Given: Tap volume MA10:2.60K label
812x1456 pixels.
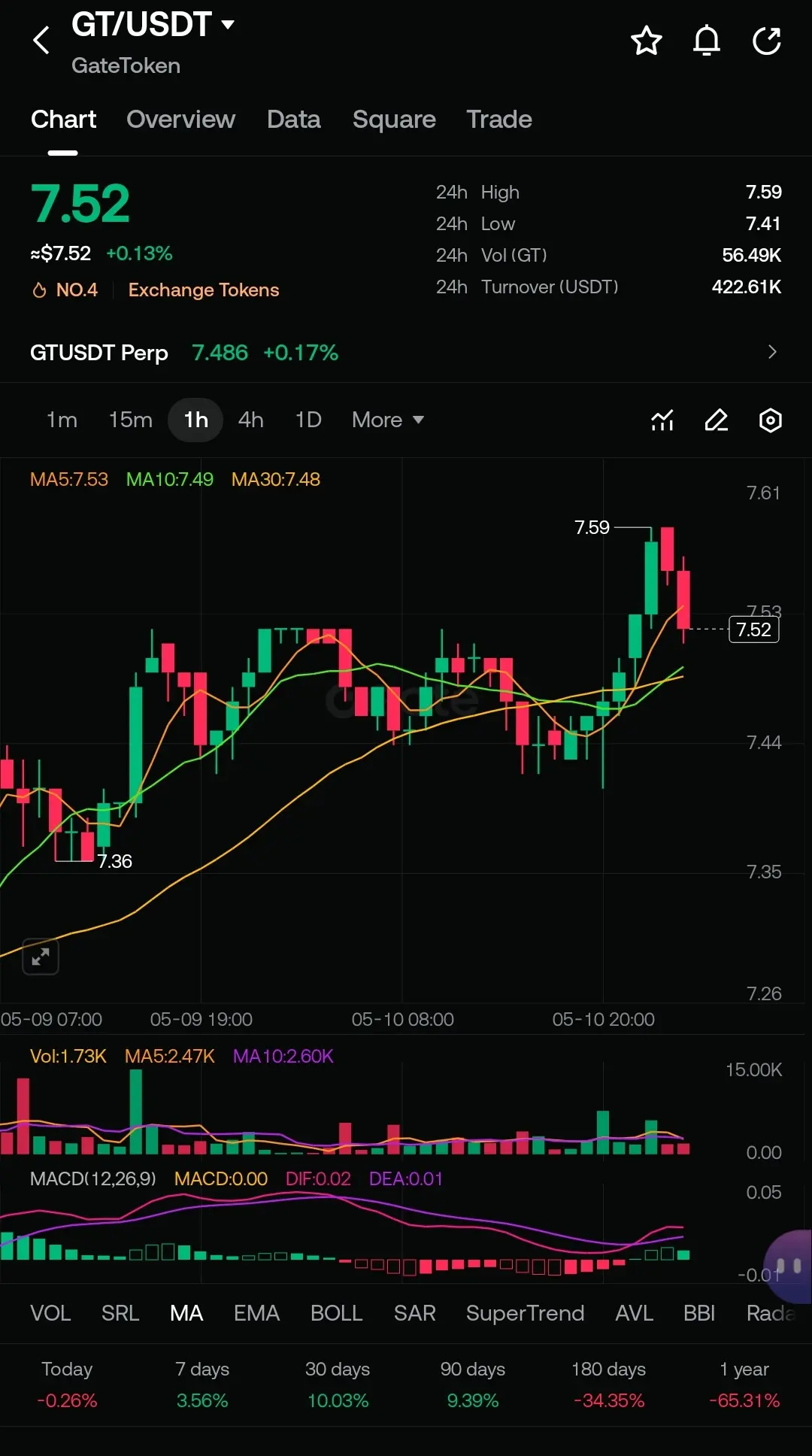Looking at the screenshot, I should pyautogui.click(x=283, y=1056).
